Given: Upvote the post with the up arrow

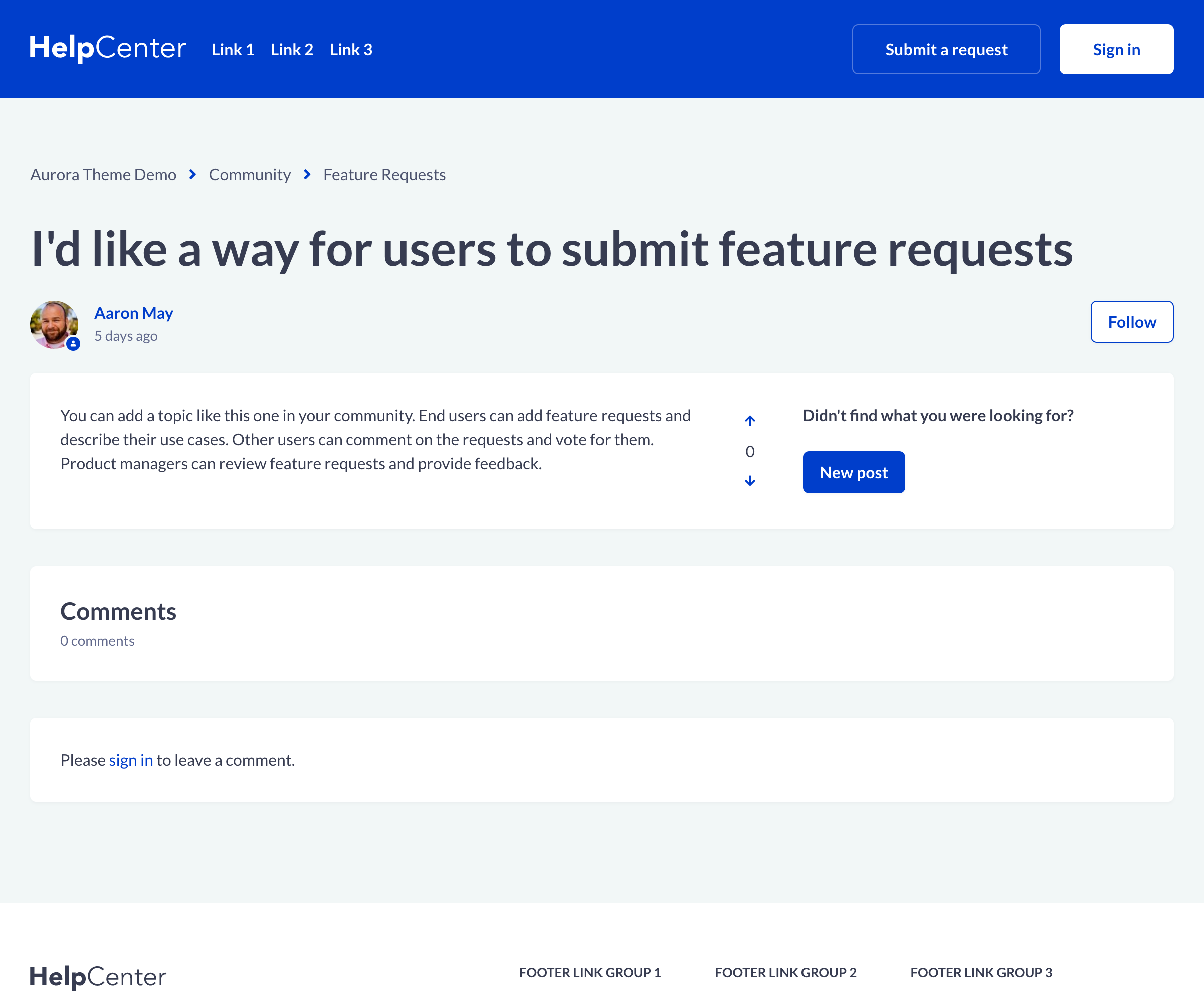Looking at the screenshot, I should 749,421.
